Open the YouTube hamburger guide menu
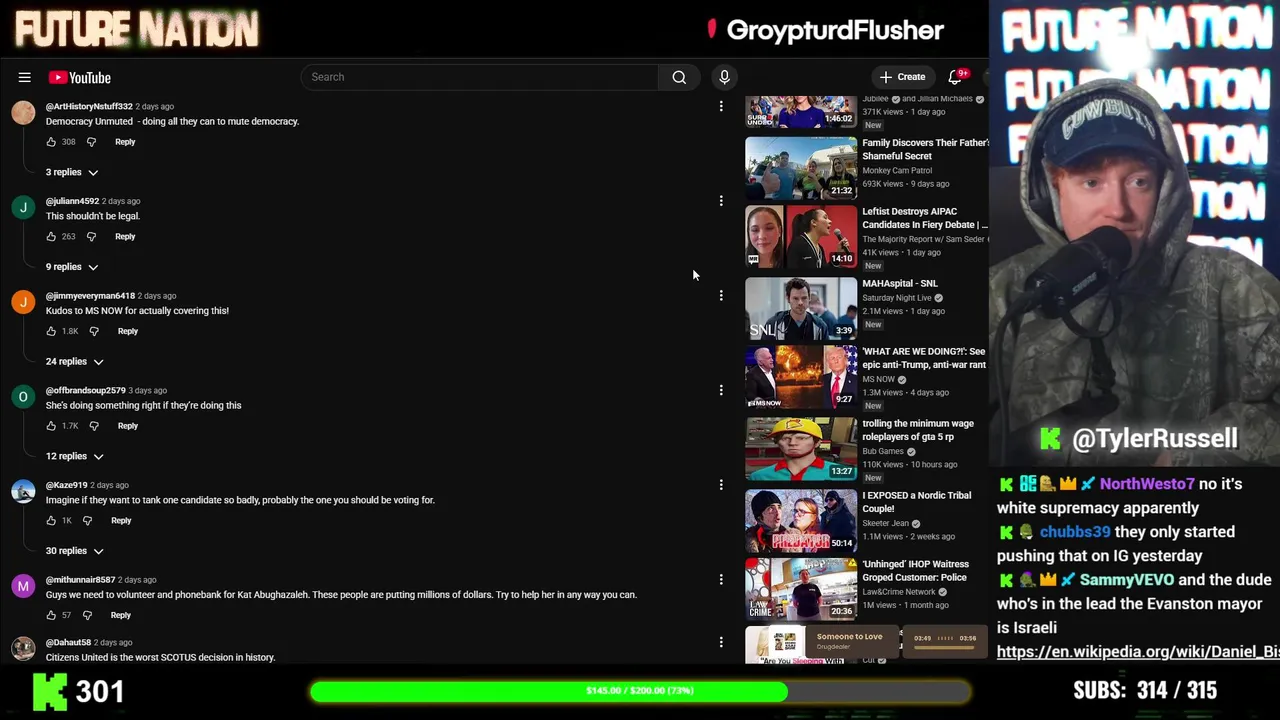This screenshot has width=1280, height=720. pyautogui.click(x=24, y=77)
